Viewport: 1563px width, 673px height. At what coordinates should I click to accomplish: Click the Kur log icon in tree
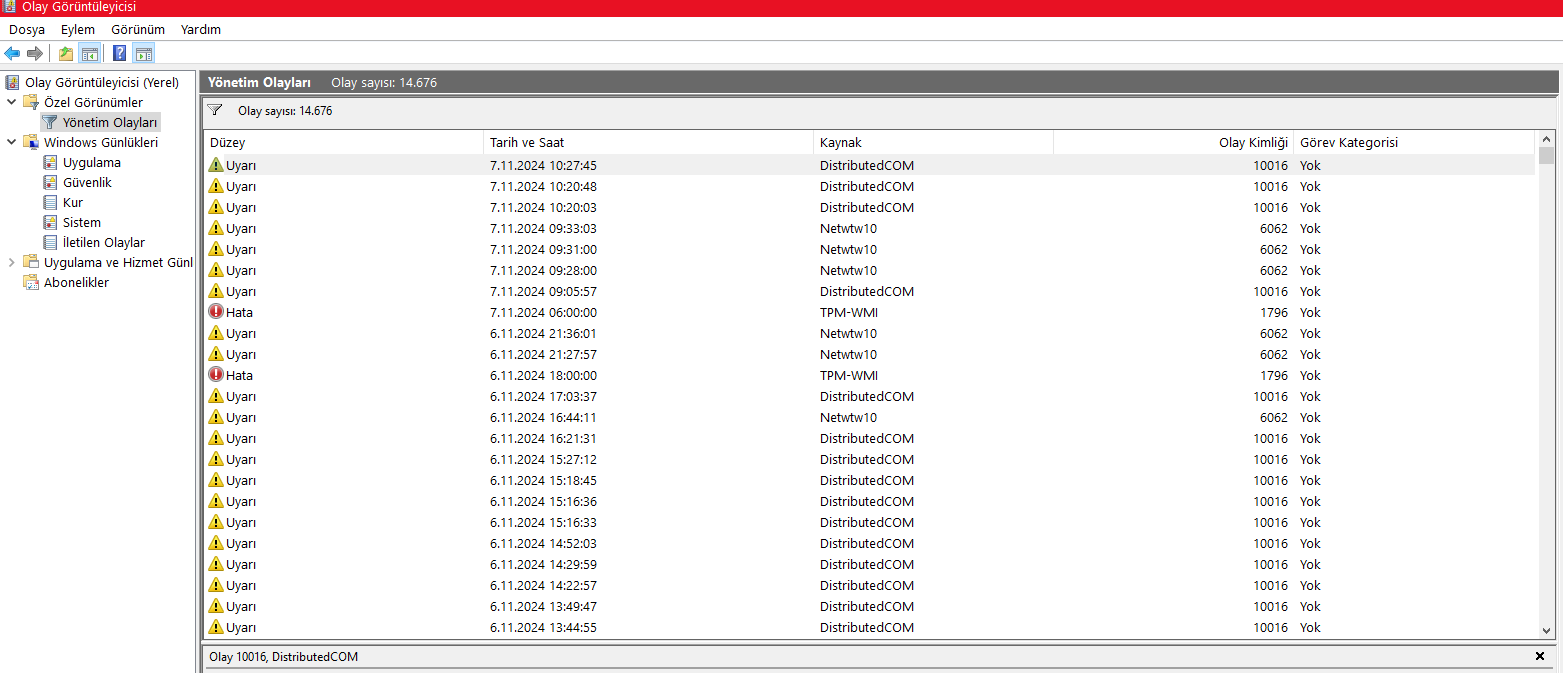click(x=51, y=202)
